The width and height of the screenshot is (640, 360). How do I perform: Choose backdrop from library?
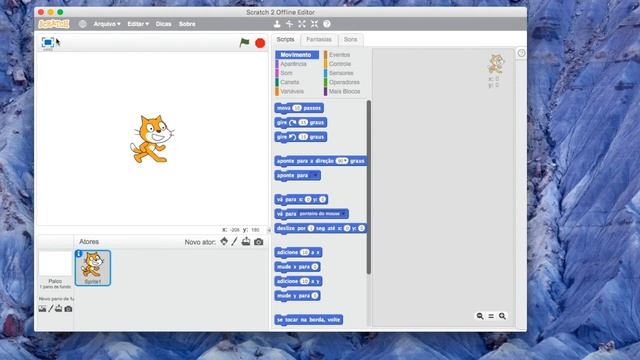coord(42,309)
